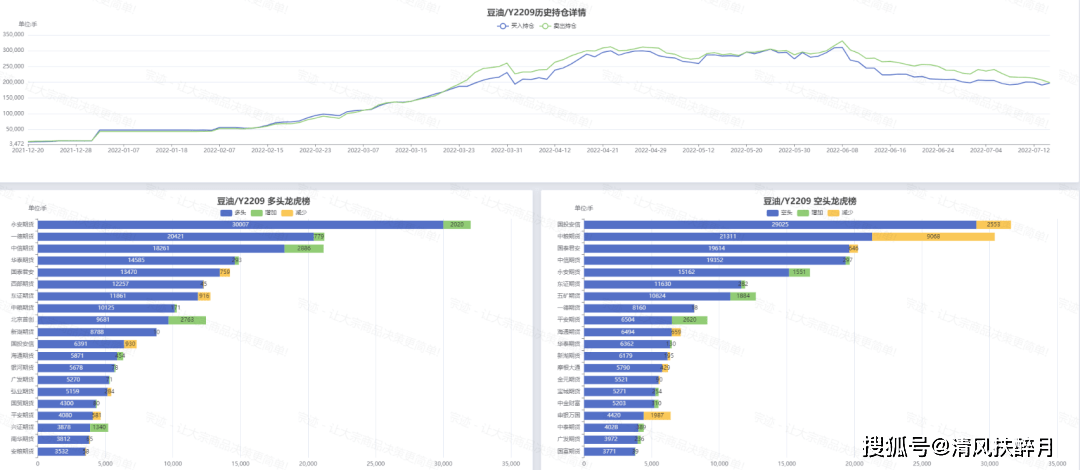The width and height of the screenshot is (1080, 470).
Task: Click green 增加 legend icon in 空头龙虎榜
Action: 803,212
